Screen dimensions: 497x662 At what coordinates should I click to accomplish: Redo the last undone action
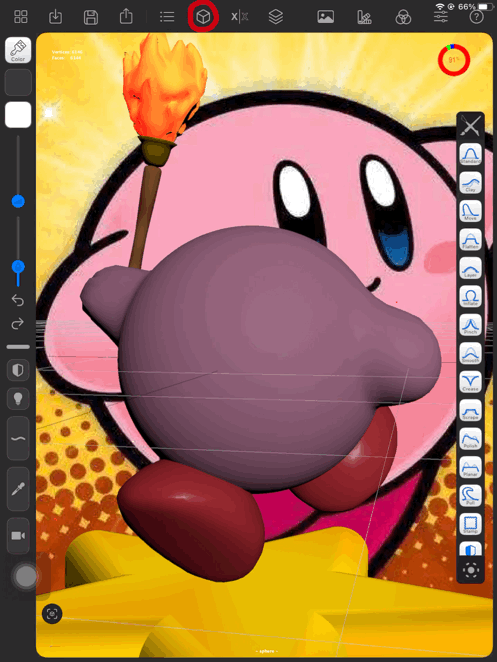tap(18, 324)
